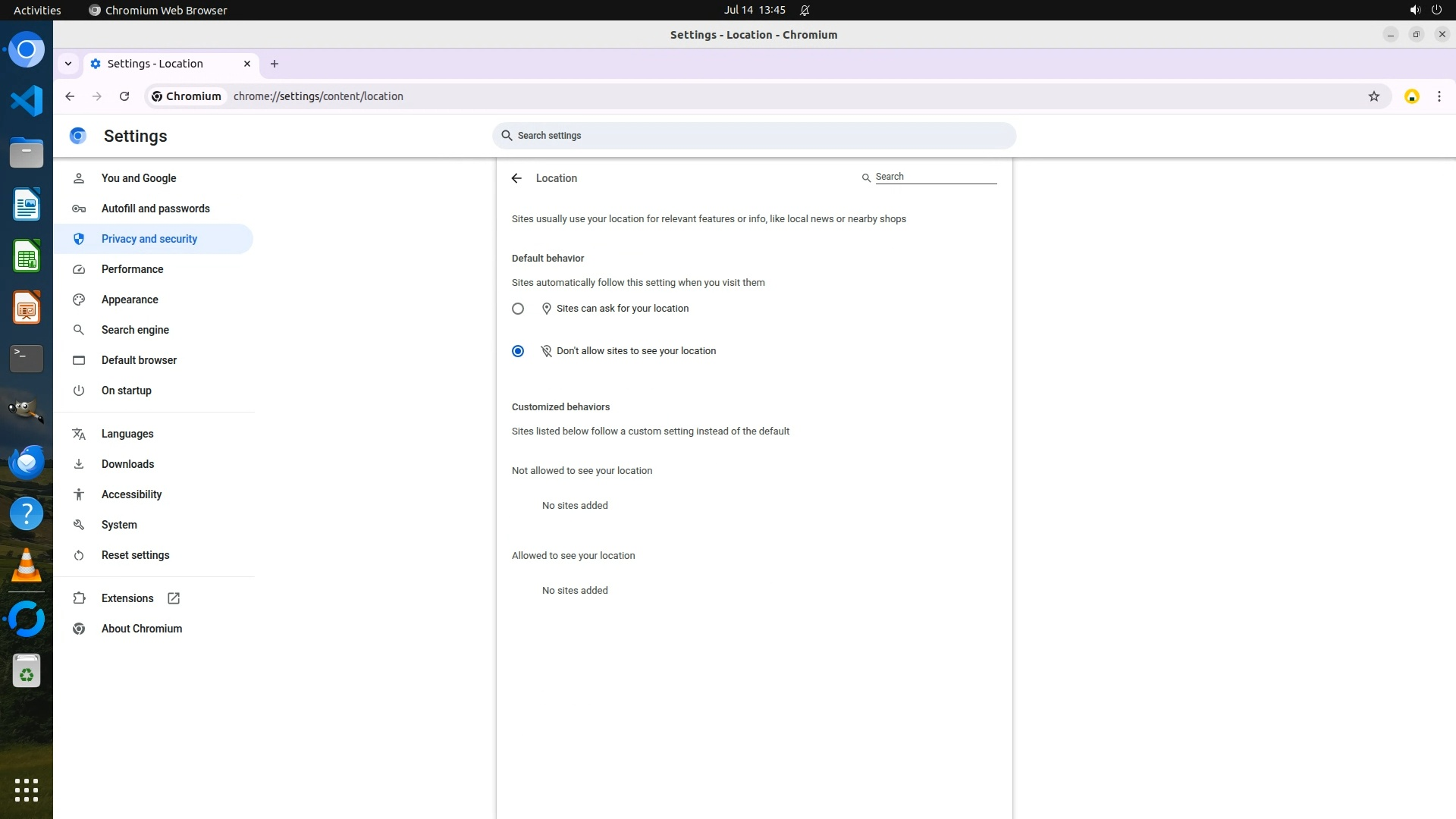Reload the settings page

(124, 96)
